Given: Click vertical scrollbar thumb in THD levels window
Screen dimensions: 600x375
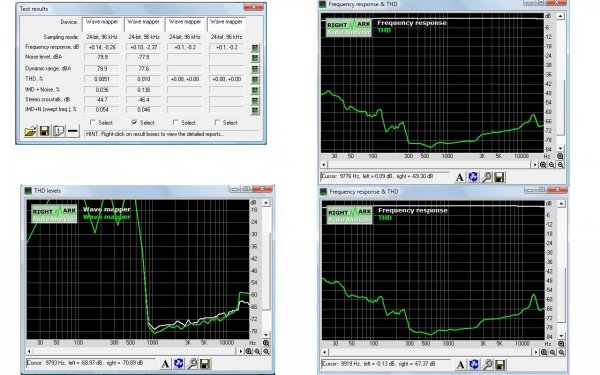Looking at the screenshot, I should click(267, 270).
